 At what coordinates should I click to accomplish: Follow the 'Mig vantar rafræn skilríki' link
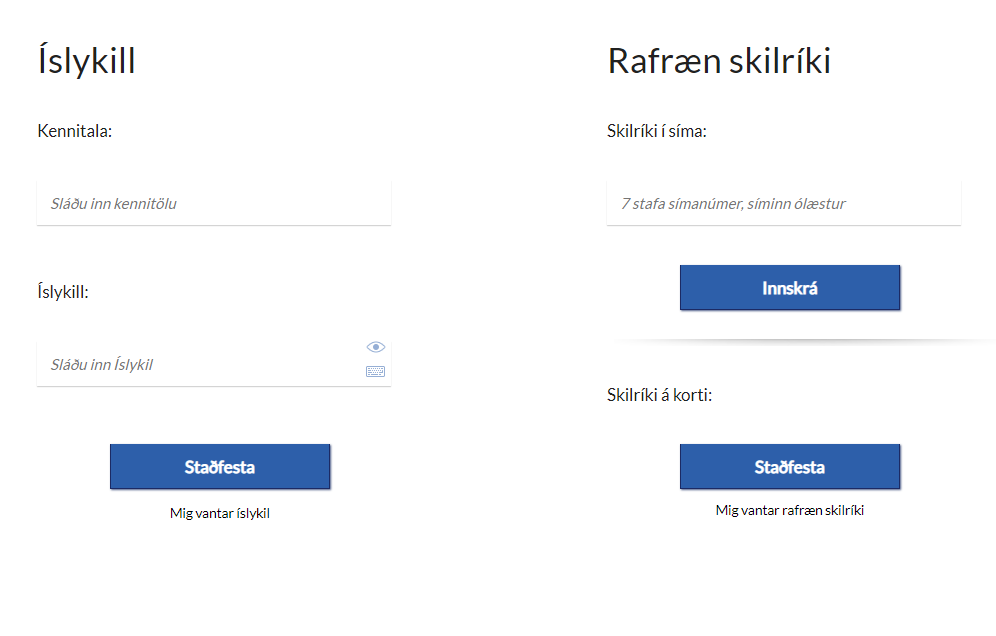point(790,510)
